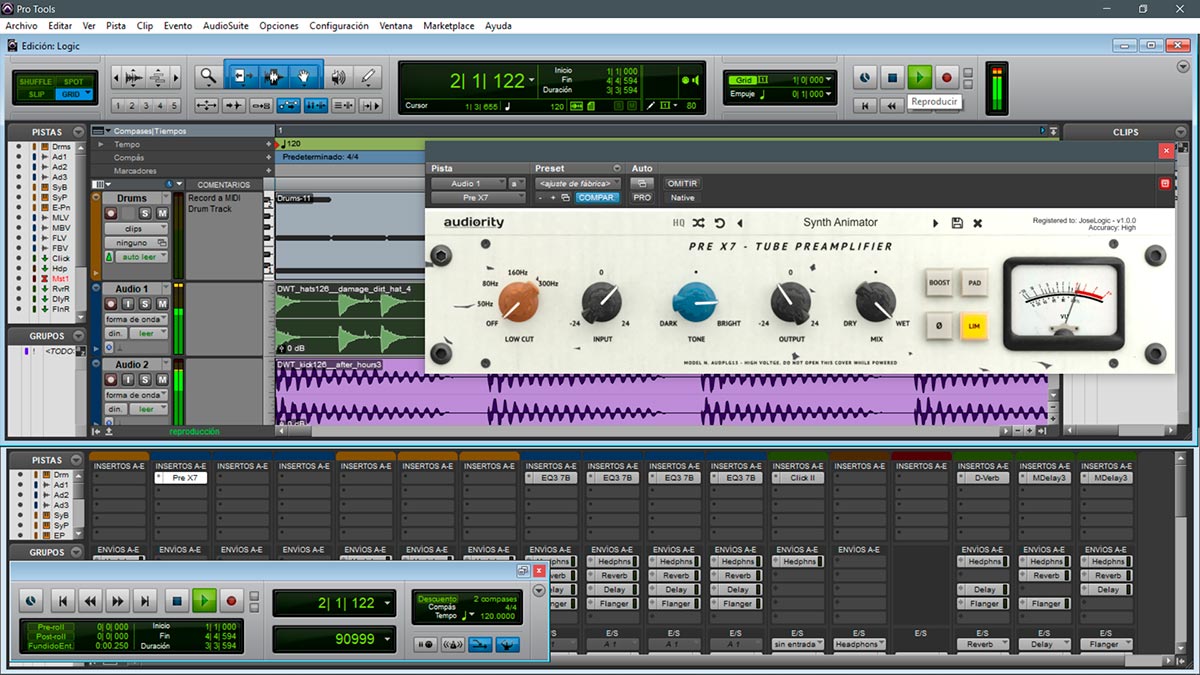
Task: Go to next preset arrow in plugin
Action: [x=936, y=223]
